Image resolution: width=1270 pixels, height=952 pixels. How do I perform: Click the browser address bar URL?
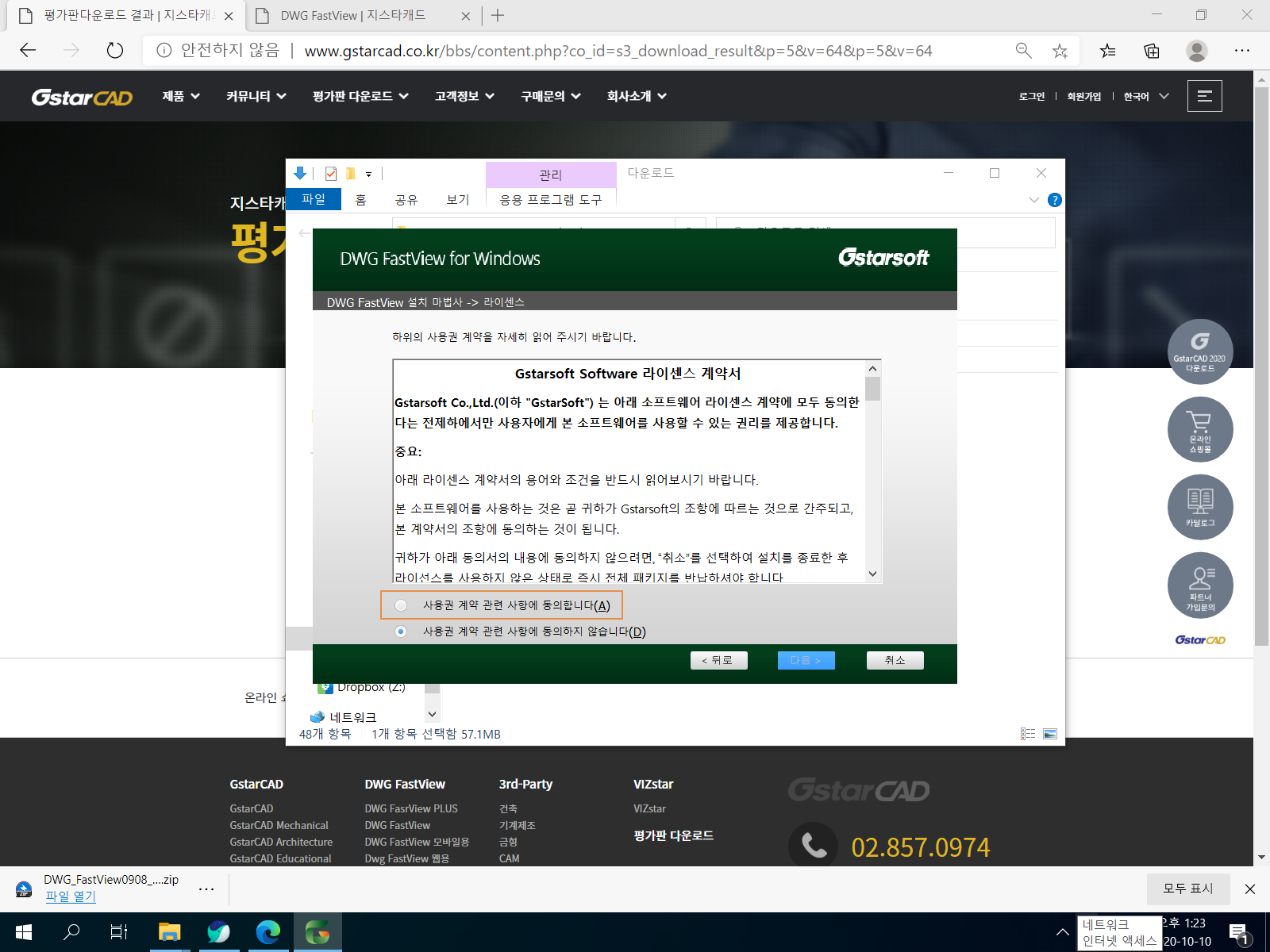618,51
